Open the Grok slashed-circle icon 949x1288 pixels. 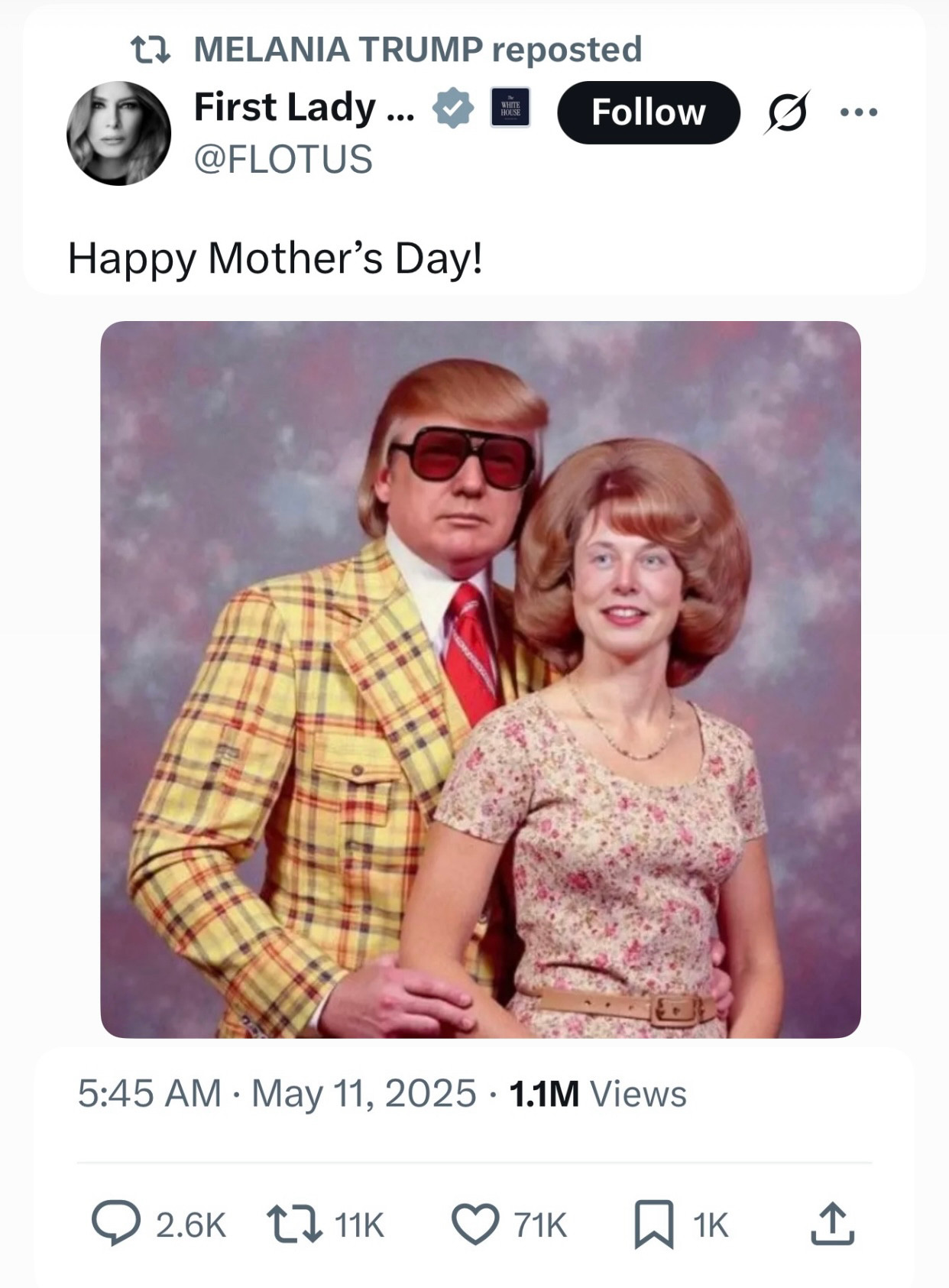pyautogui.click(x=786, y=112)
